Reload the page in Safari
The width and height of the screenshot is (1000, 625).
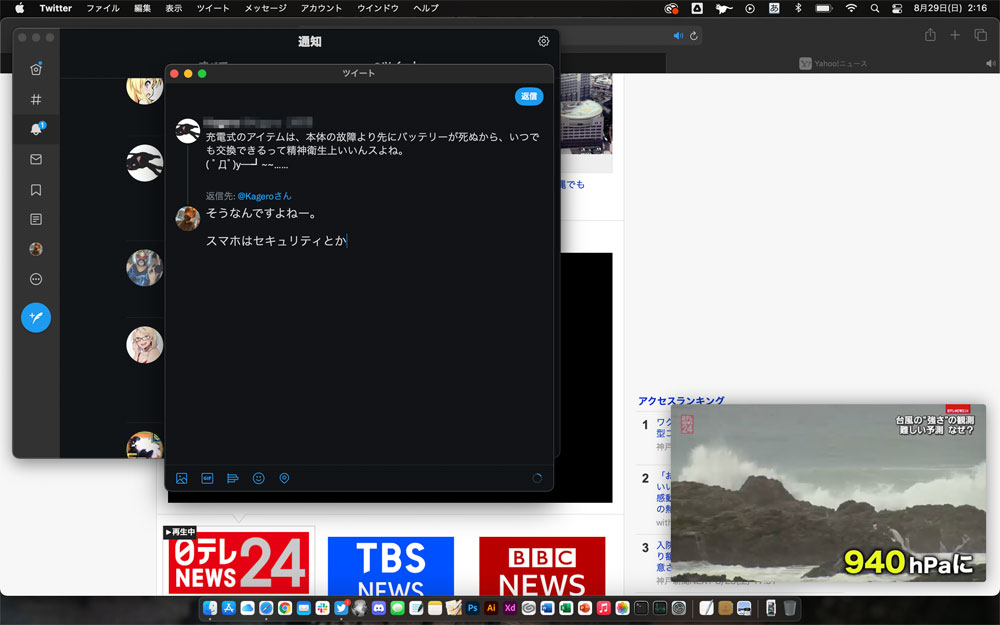coord(694,36)
